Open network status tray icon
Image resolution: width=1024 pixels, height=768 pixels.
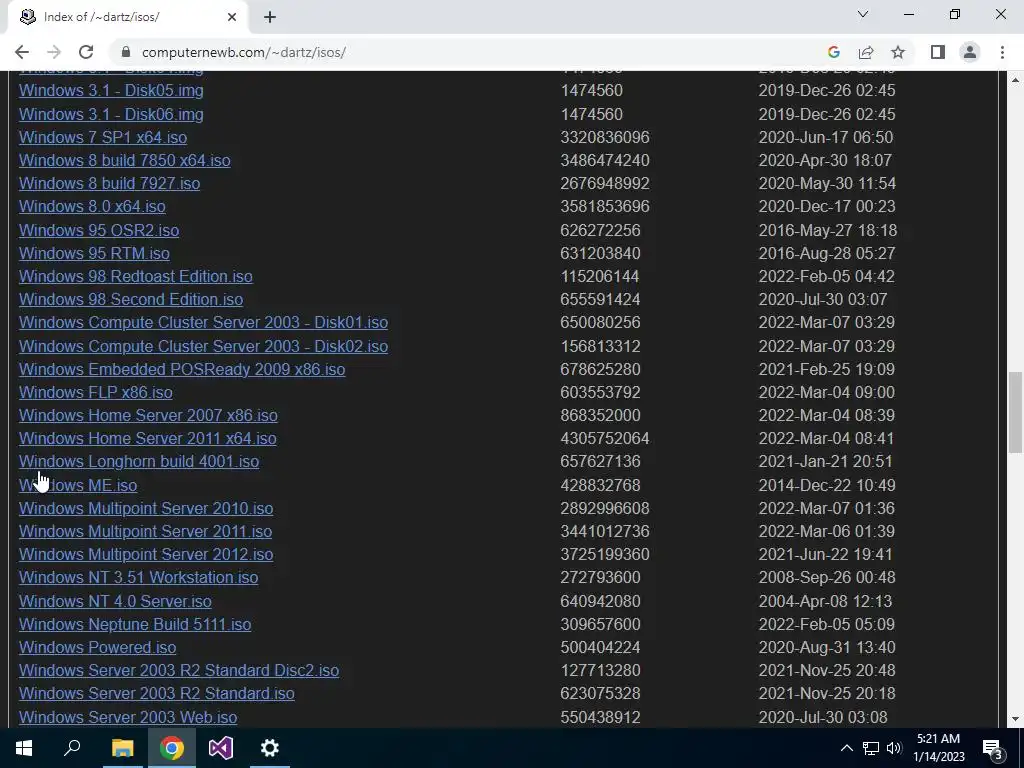[871, 748]
